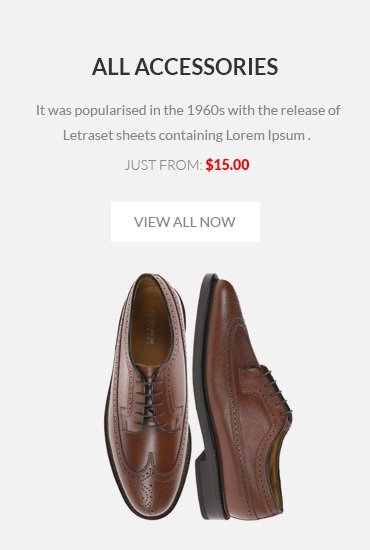
Task: Click the black laces on the left shoe
Action: point(150,400)
